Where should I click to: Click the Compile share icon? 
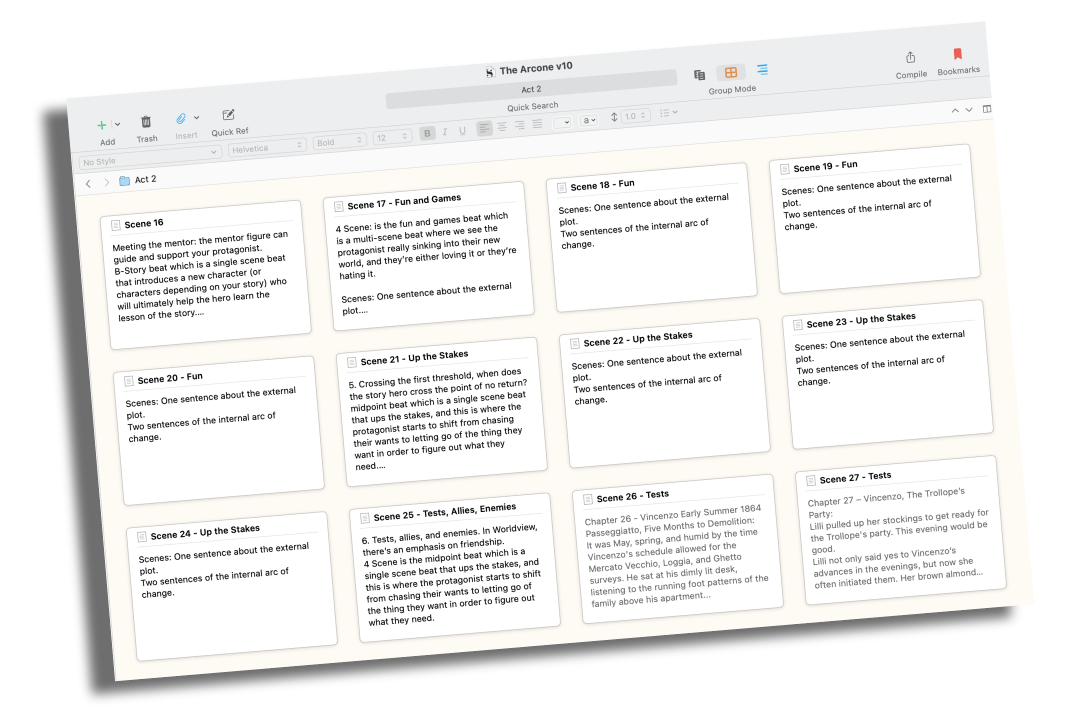point(910,58)
